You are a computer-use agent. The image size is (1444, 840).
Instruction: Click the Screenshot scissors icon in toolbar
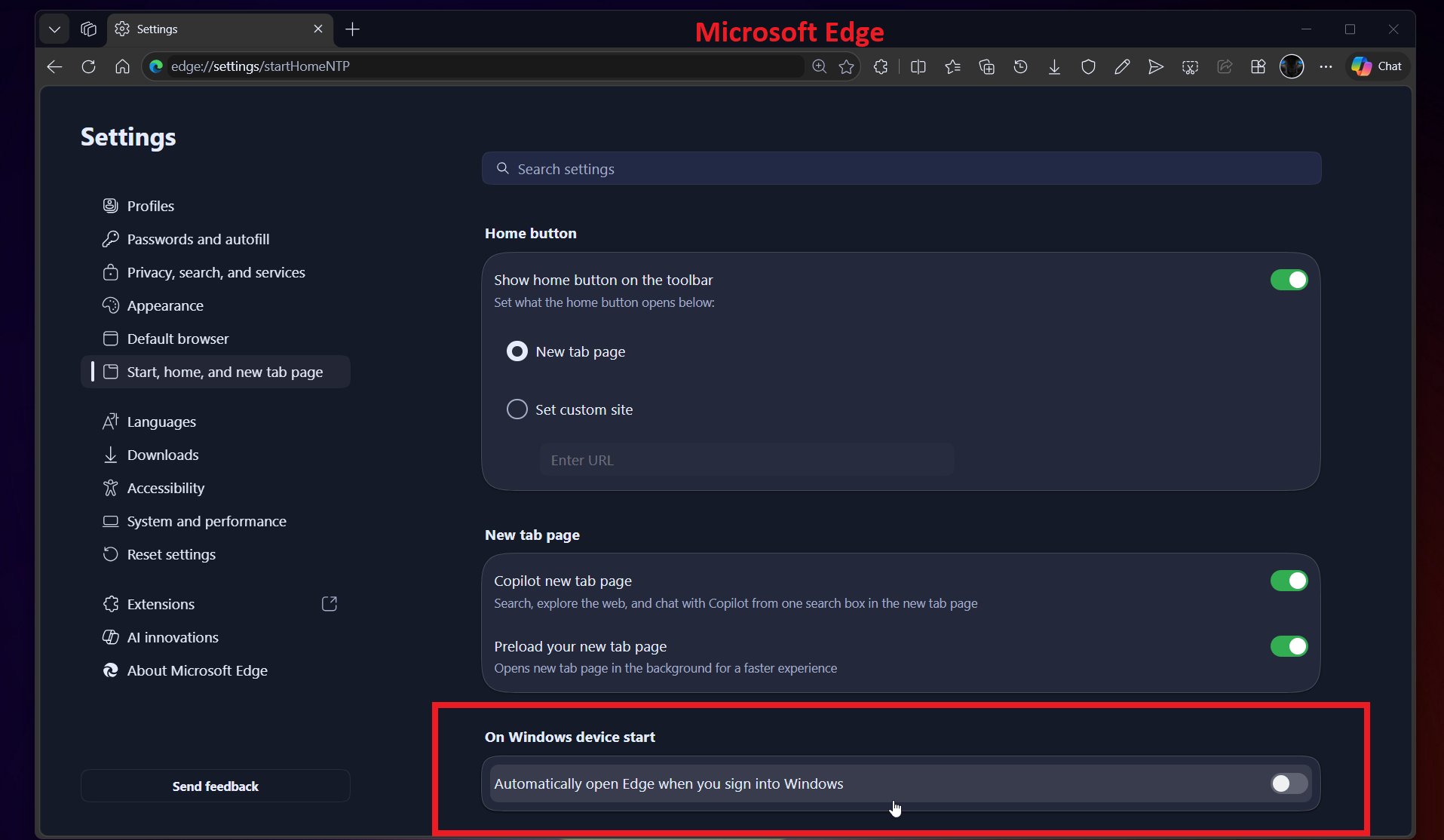(1190, 66)
